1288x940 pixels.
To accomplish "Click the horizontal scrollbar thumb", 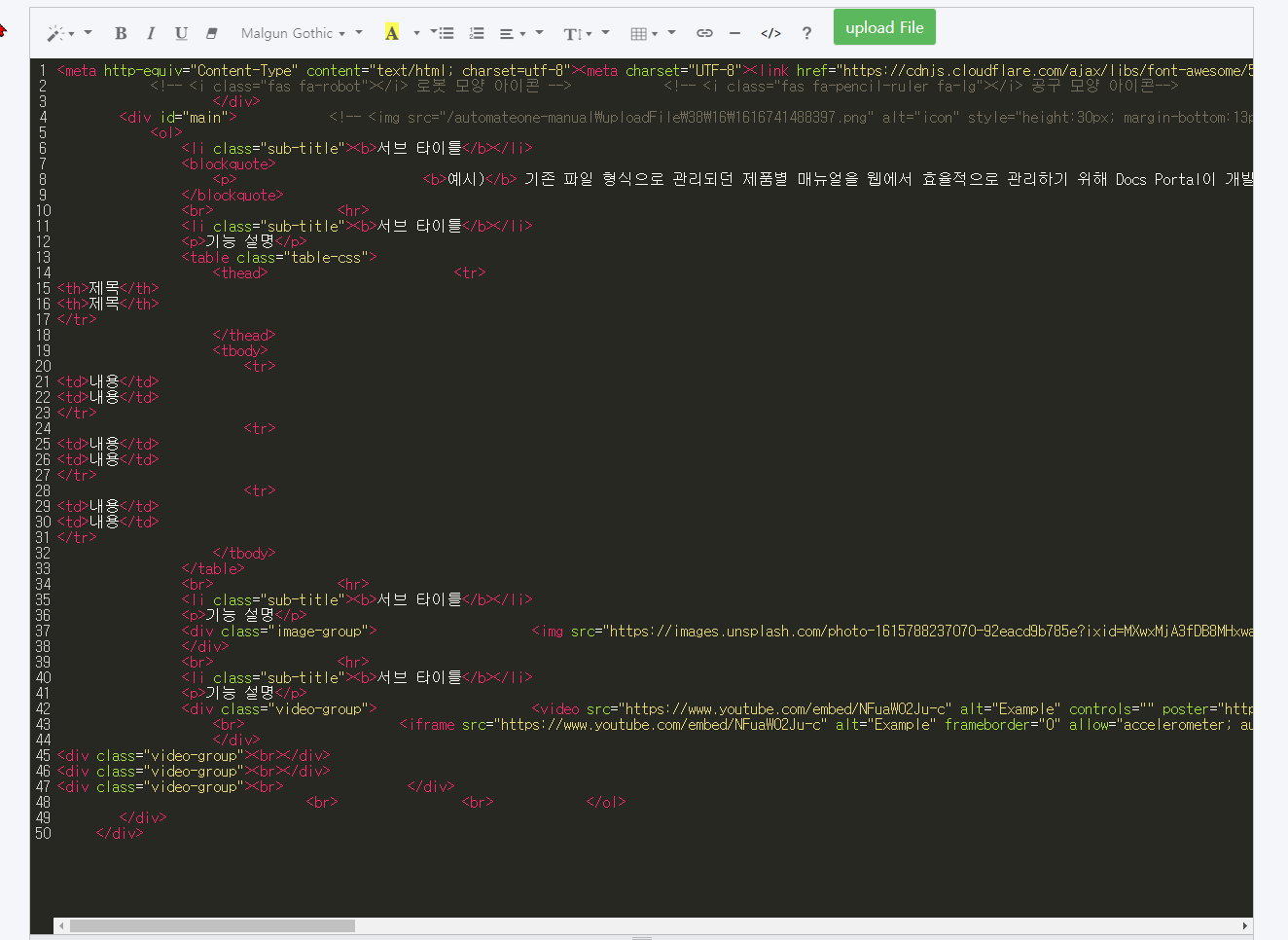I will [x=212, y=926].
